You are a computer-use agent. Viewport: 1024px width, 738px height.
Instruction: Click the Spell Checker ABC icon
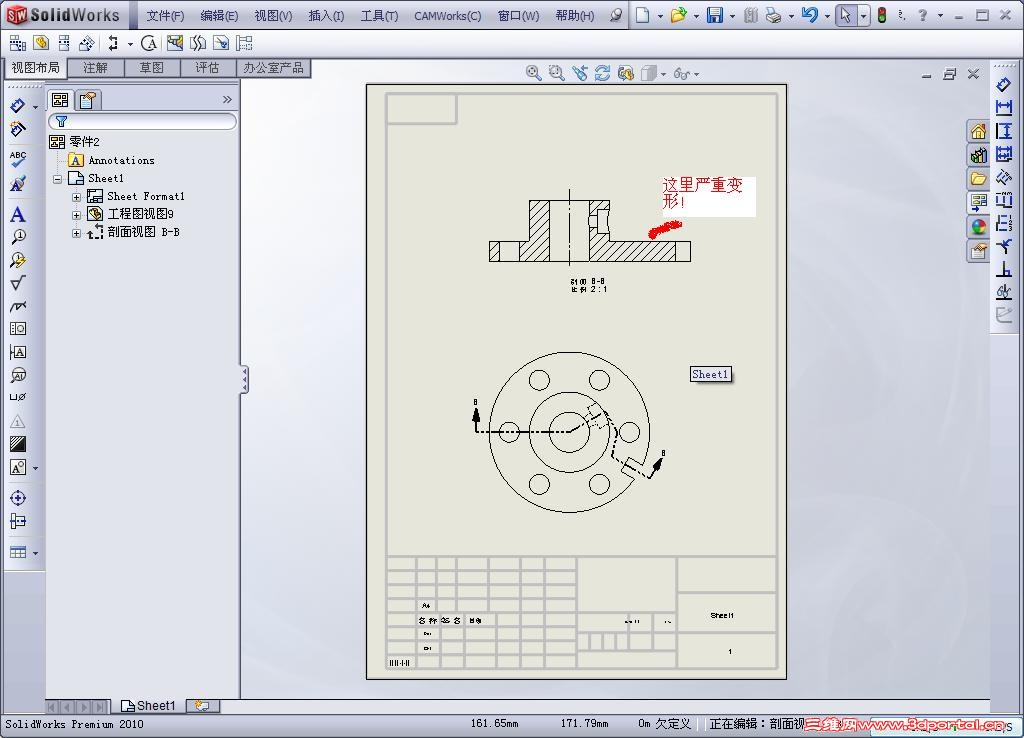(18, 159)
